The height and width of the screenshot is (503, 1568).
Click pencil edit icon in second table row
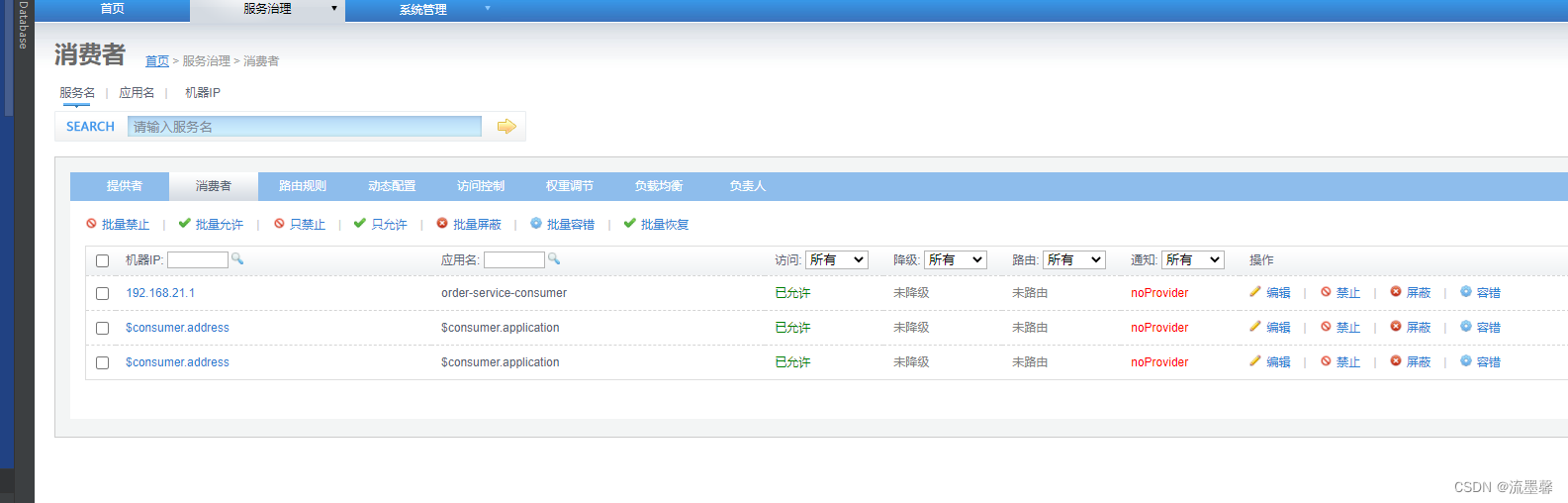point(1255,327)
